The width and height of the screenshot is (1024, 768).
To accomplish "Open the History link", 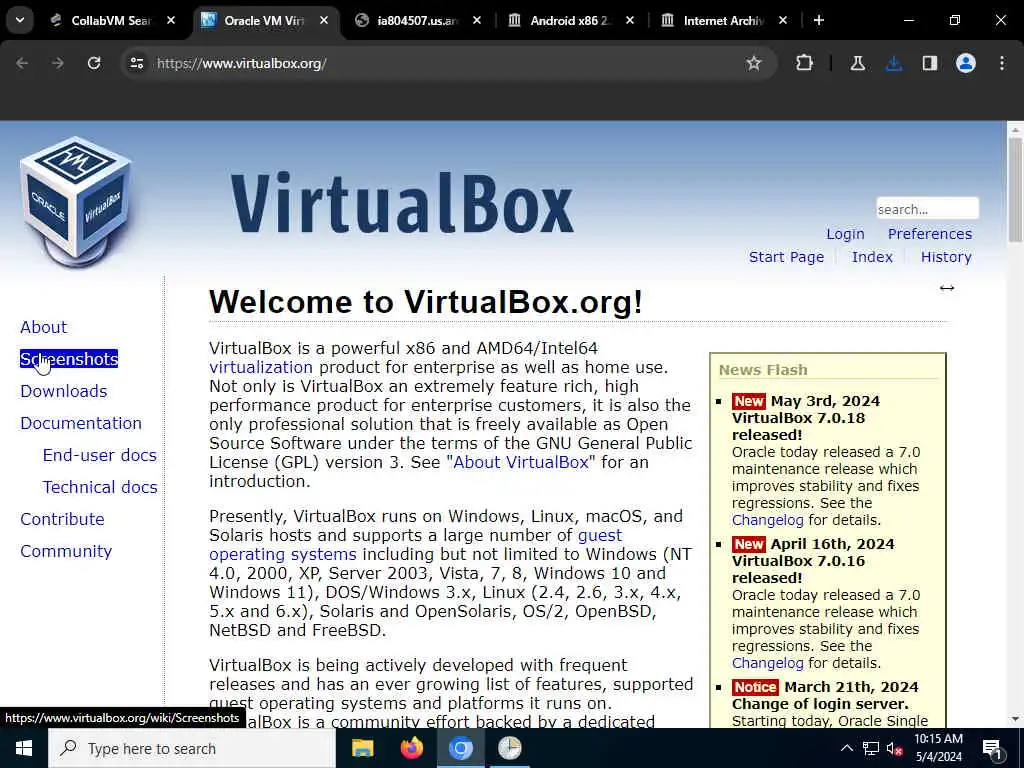I will click(946, 257).
